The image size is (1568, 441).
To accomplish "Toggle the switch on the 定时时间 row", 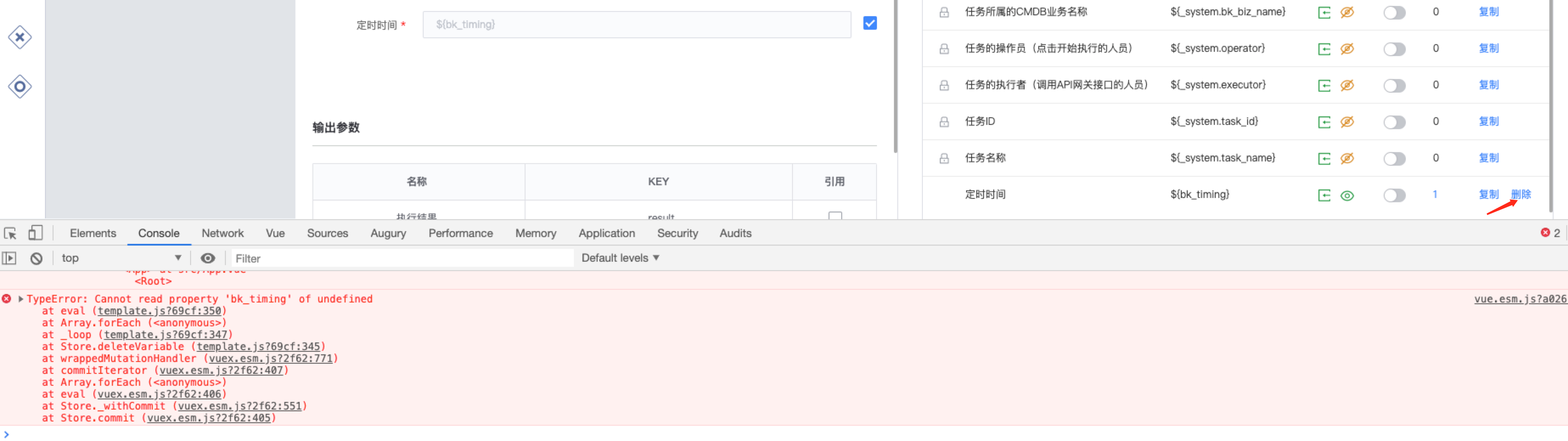I will tap(1394, 195).
